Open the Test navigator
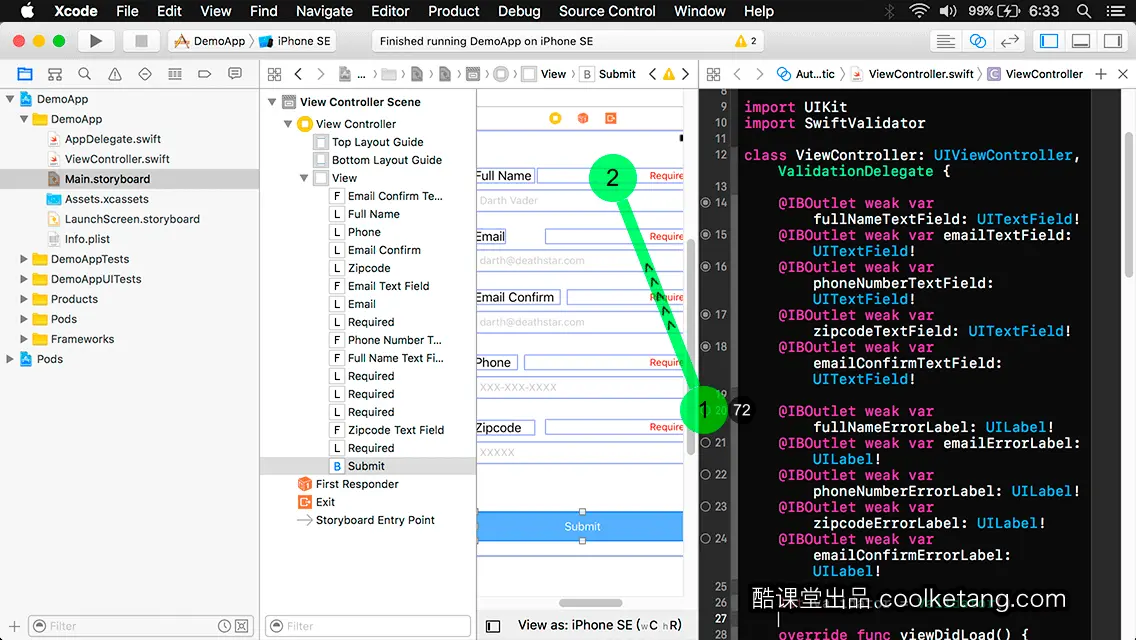Image resolution: width=1136 pixels, height=640 pixels. tap(145, 74)
